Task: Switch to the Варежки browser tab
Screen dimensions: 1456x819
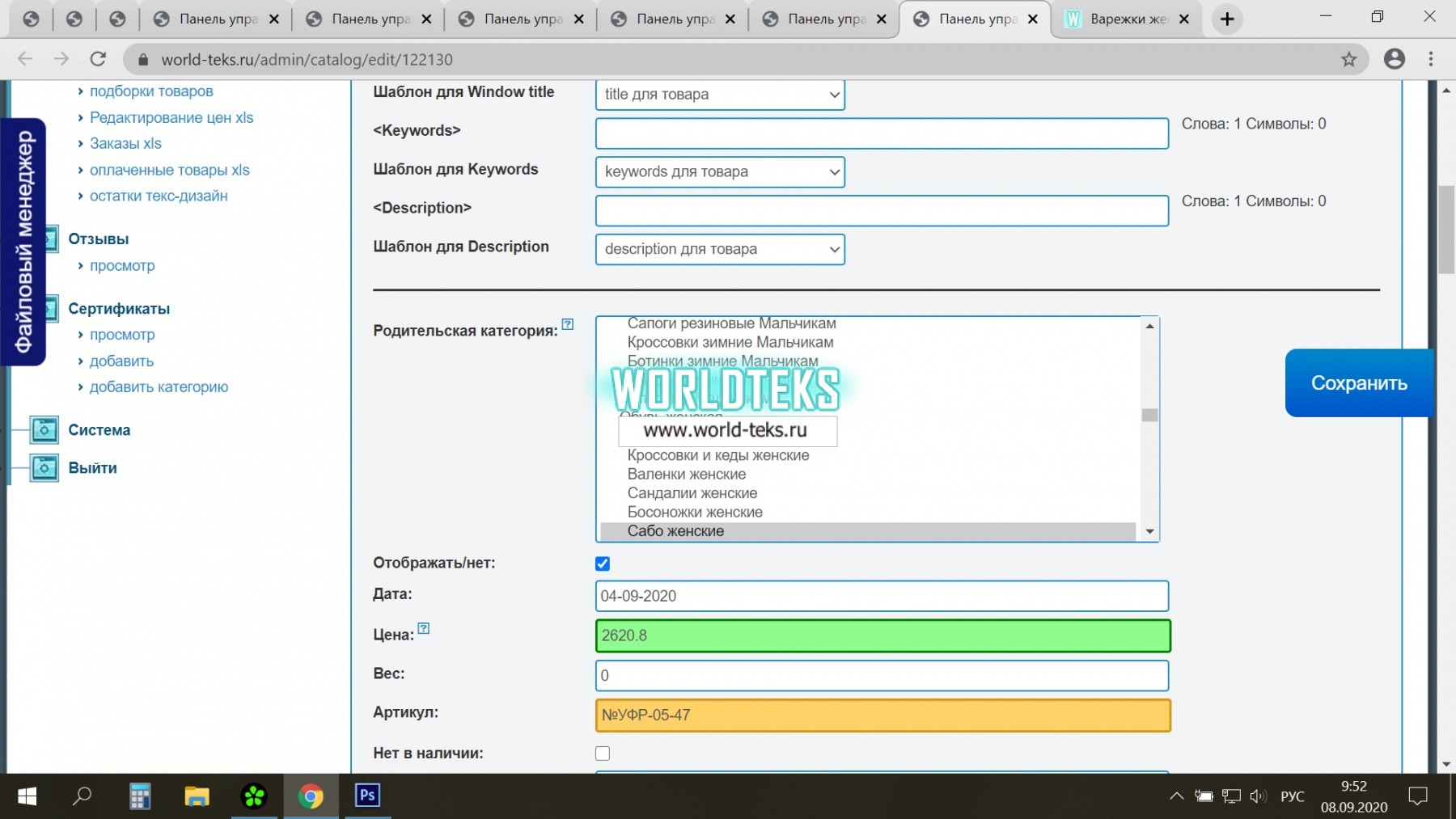Action: 1128,19
